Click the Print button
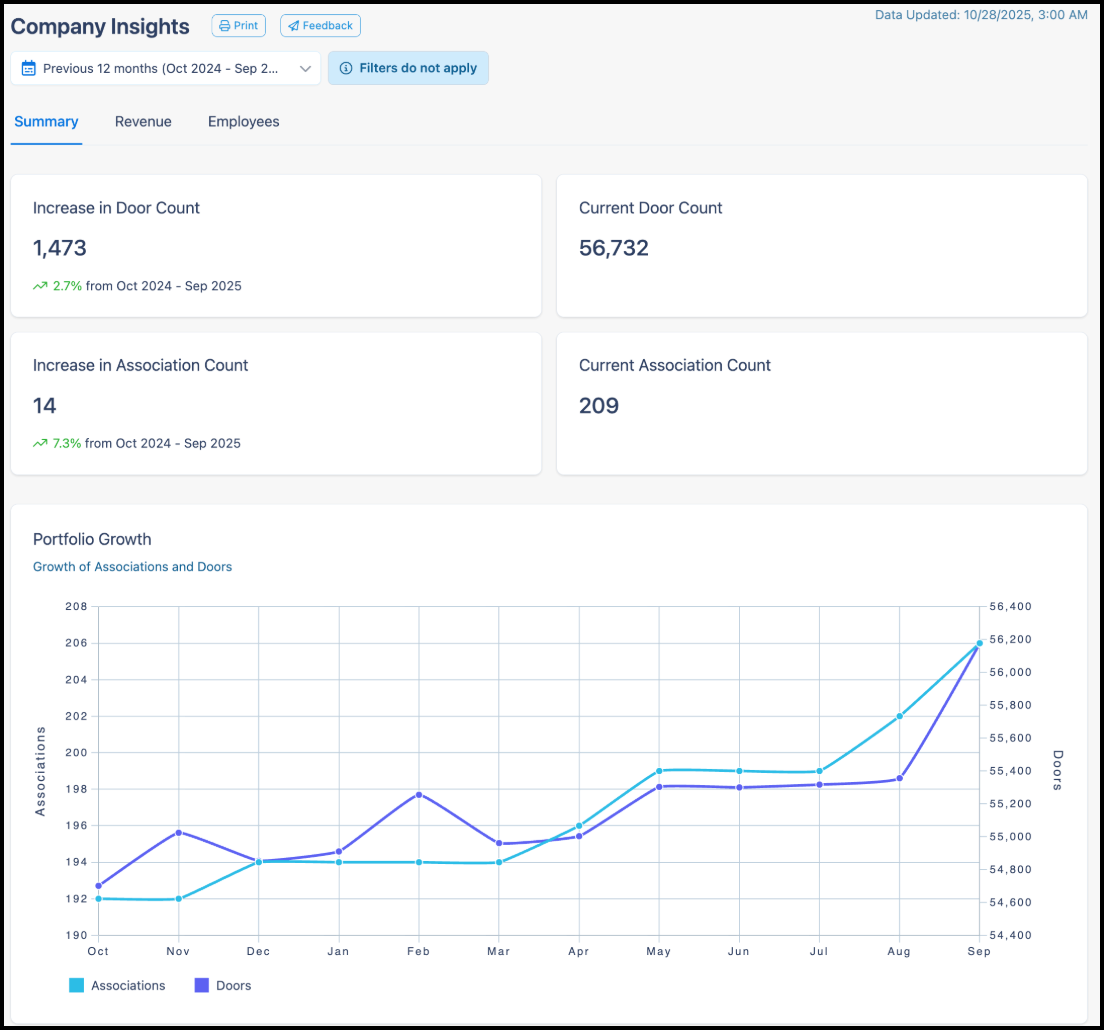Image resolution: width=1104 pixels, height=1030 pixels. click(239, 25)
